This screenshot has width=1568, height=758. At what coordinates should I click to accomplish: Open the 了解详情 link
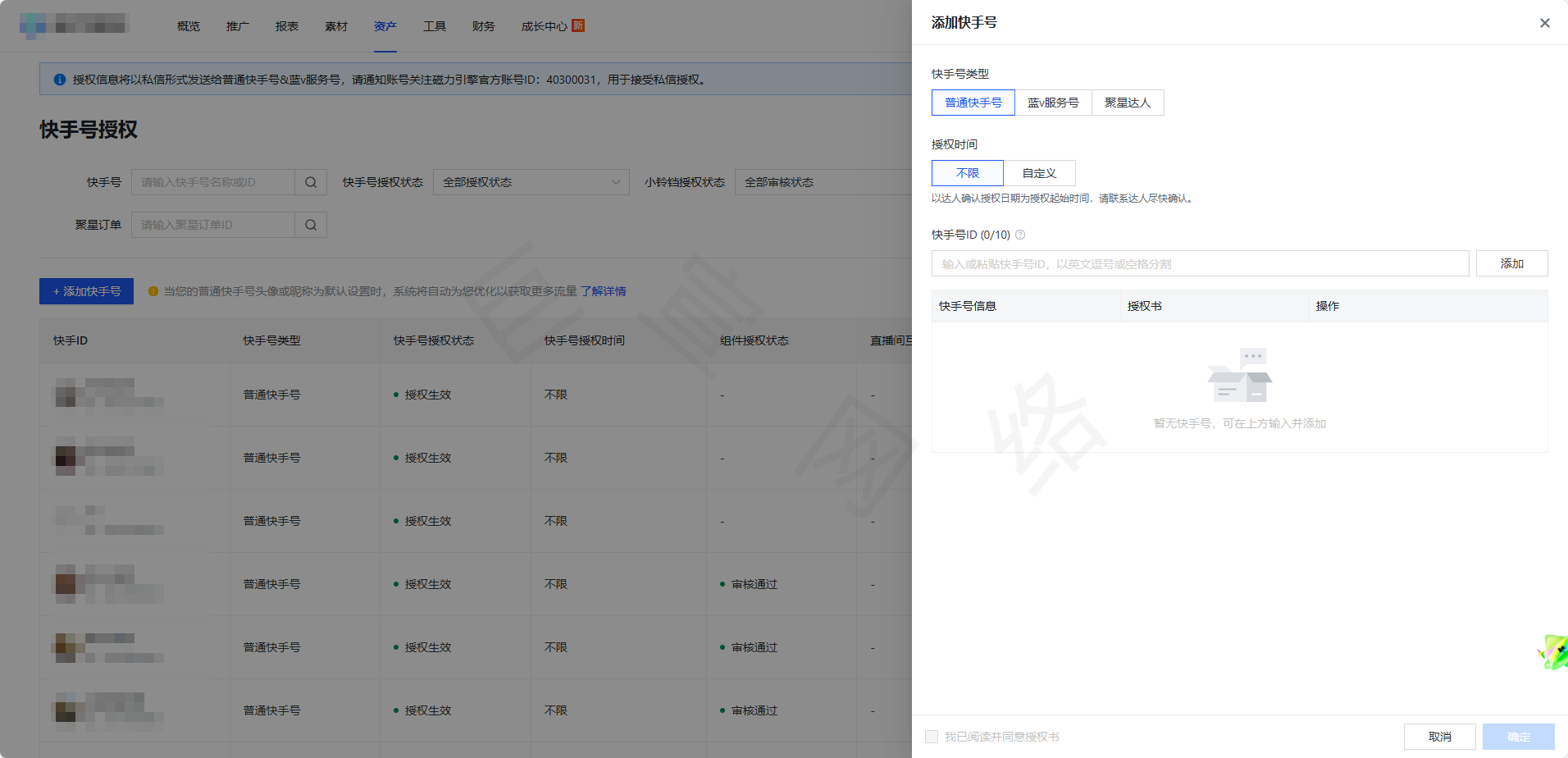603,291
